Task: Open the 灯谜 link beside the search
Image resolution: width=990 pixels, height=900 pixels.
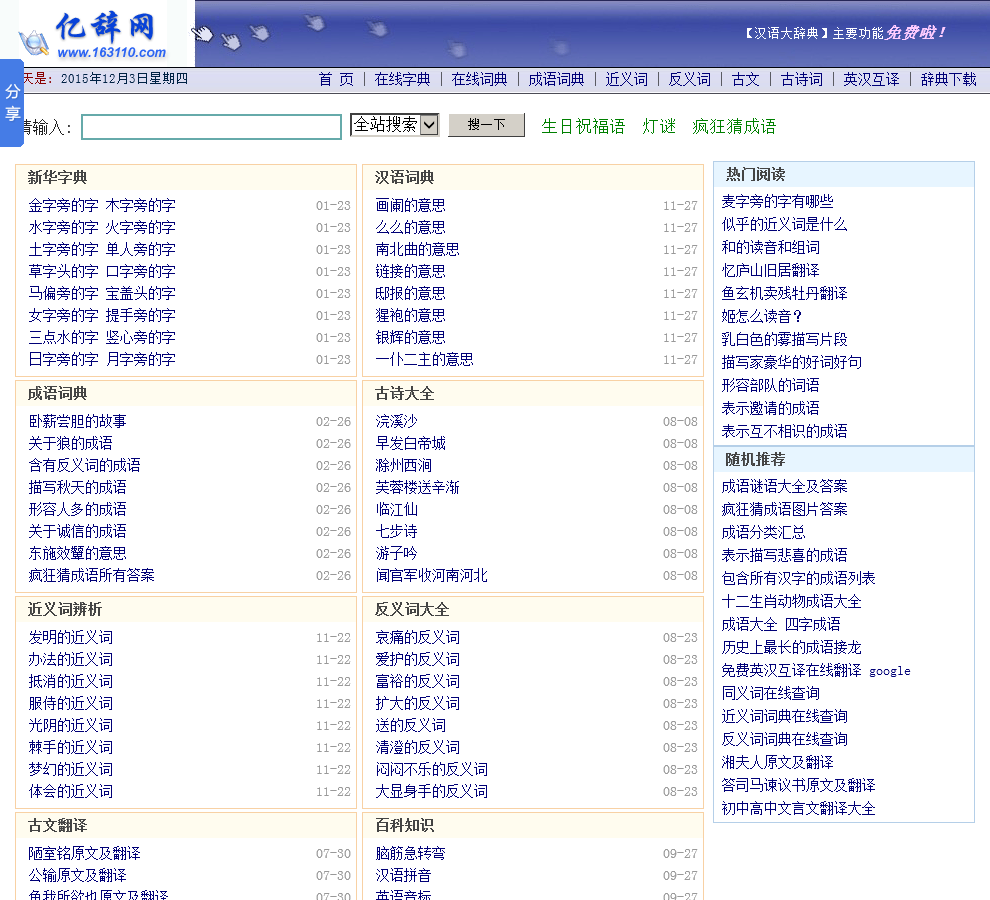Action: coord(659,126)
